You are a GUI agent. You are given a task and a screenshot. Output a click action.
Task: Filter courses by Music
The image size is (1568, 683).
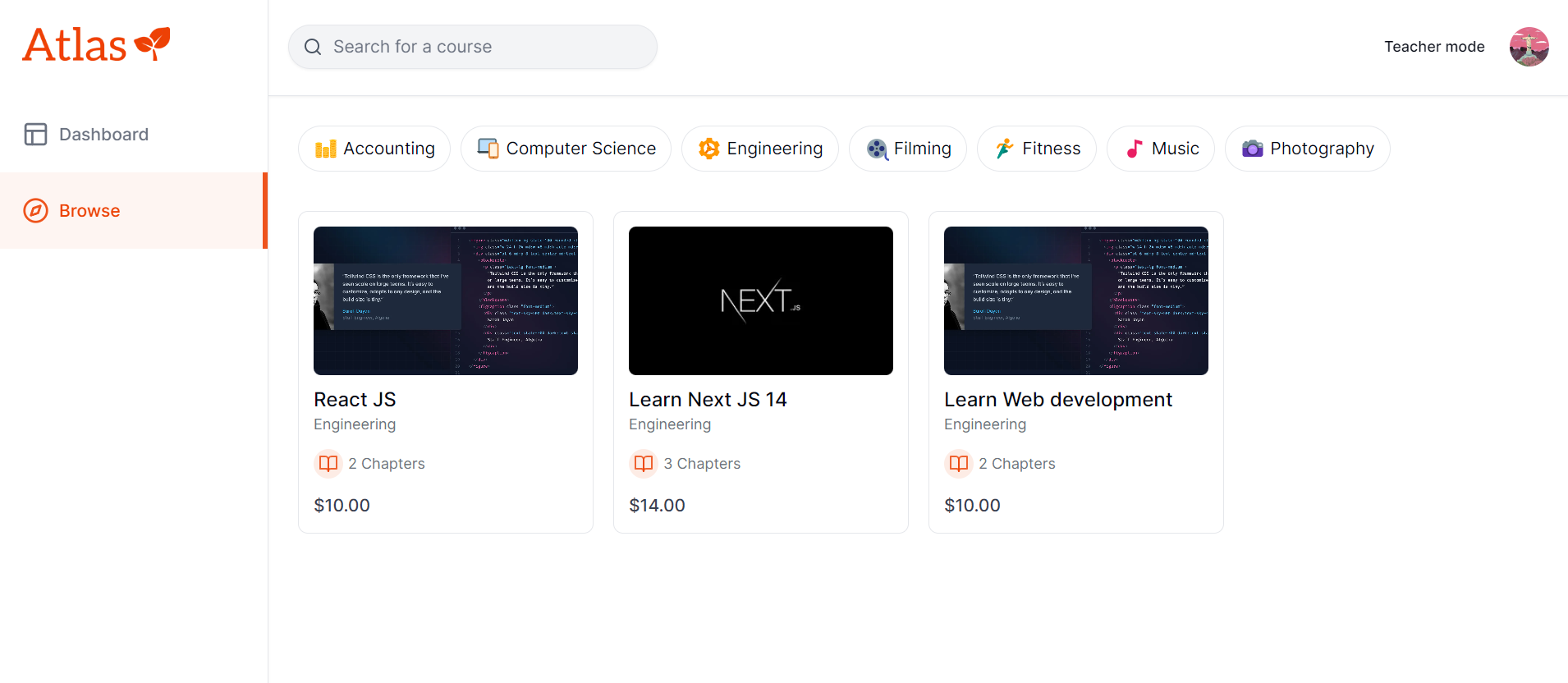pos(1161,149)
